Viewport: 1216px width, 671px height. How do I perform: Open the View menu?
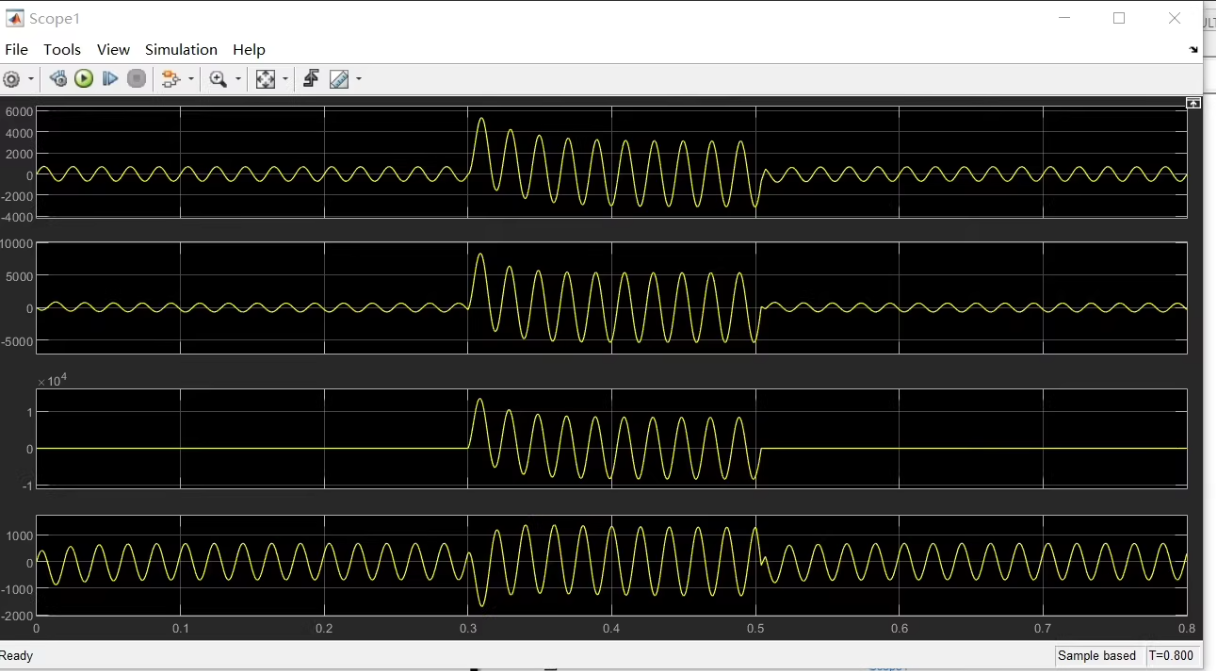(113, 49)
